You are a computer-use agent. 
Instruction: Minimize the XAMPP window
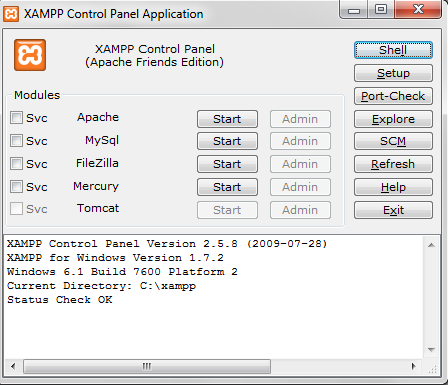[354, 10]
